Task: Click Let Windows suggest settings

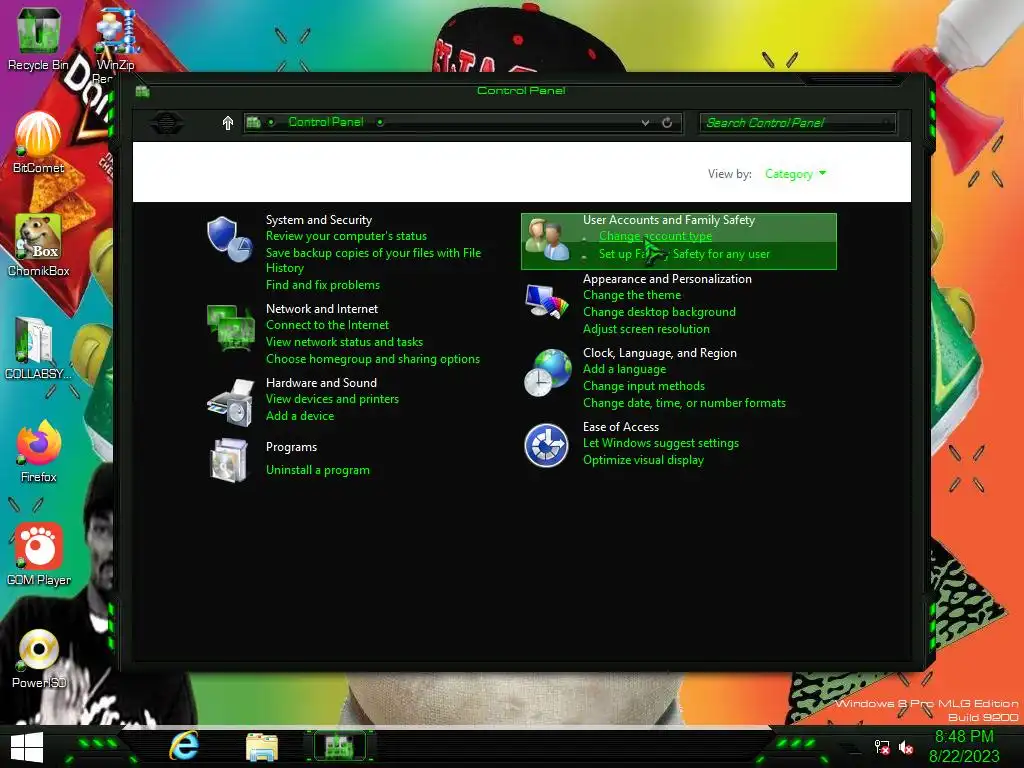Action: coord(661,443)
